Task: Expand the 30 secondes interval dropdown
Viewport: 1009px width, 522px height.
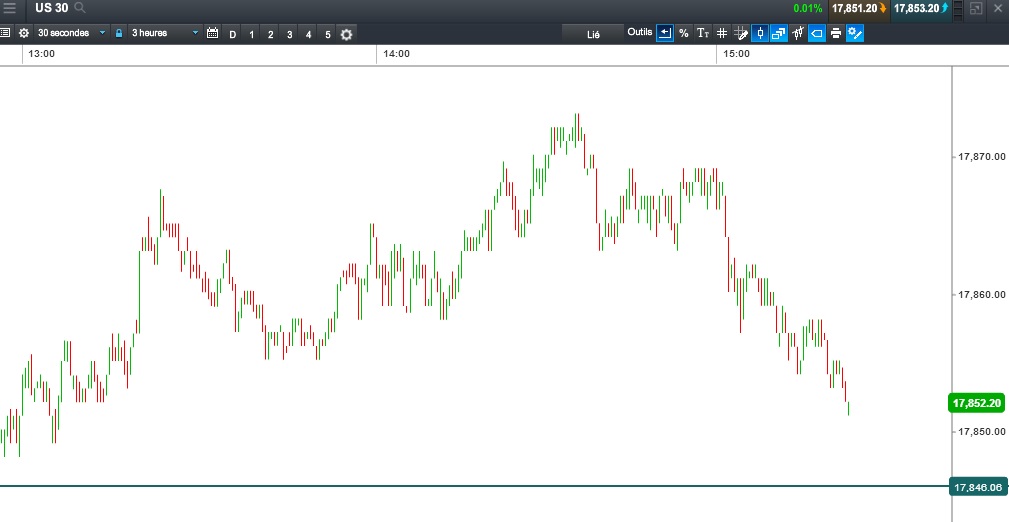Action: [x=71, y=33]
